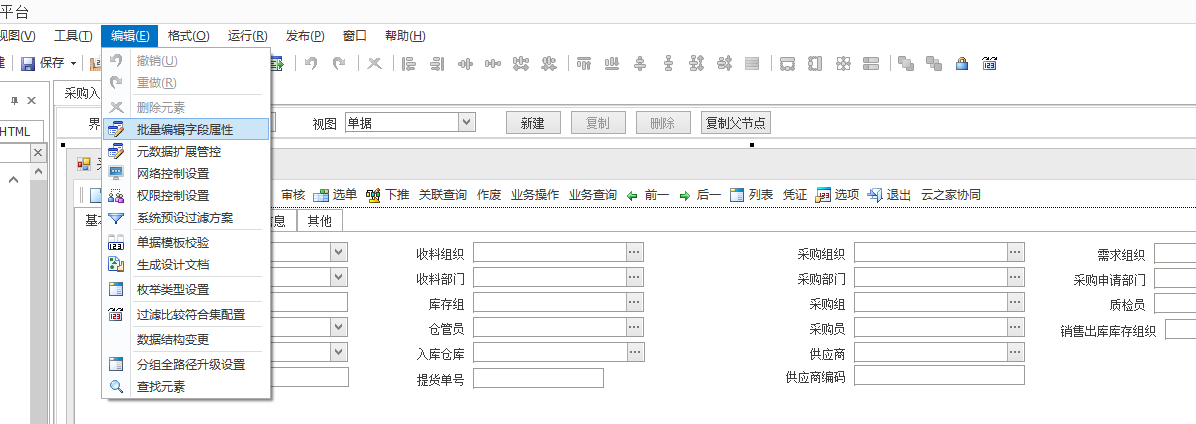This screenshot has width=1196, height=424.
Task: Click the 供应商编码 input field
Action: point(939,376)
